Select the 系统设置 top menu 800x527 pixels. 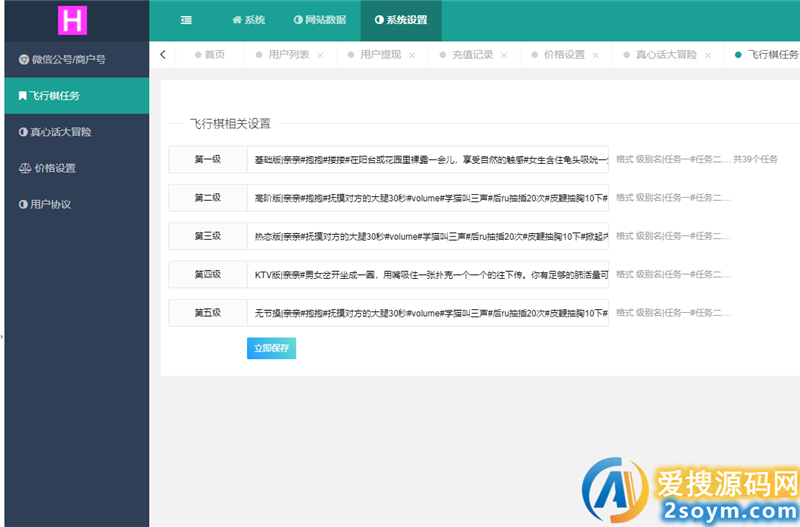pyautogui.click(x=401, y=20)
